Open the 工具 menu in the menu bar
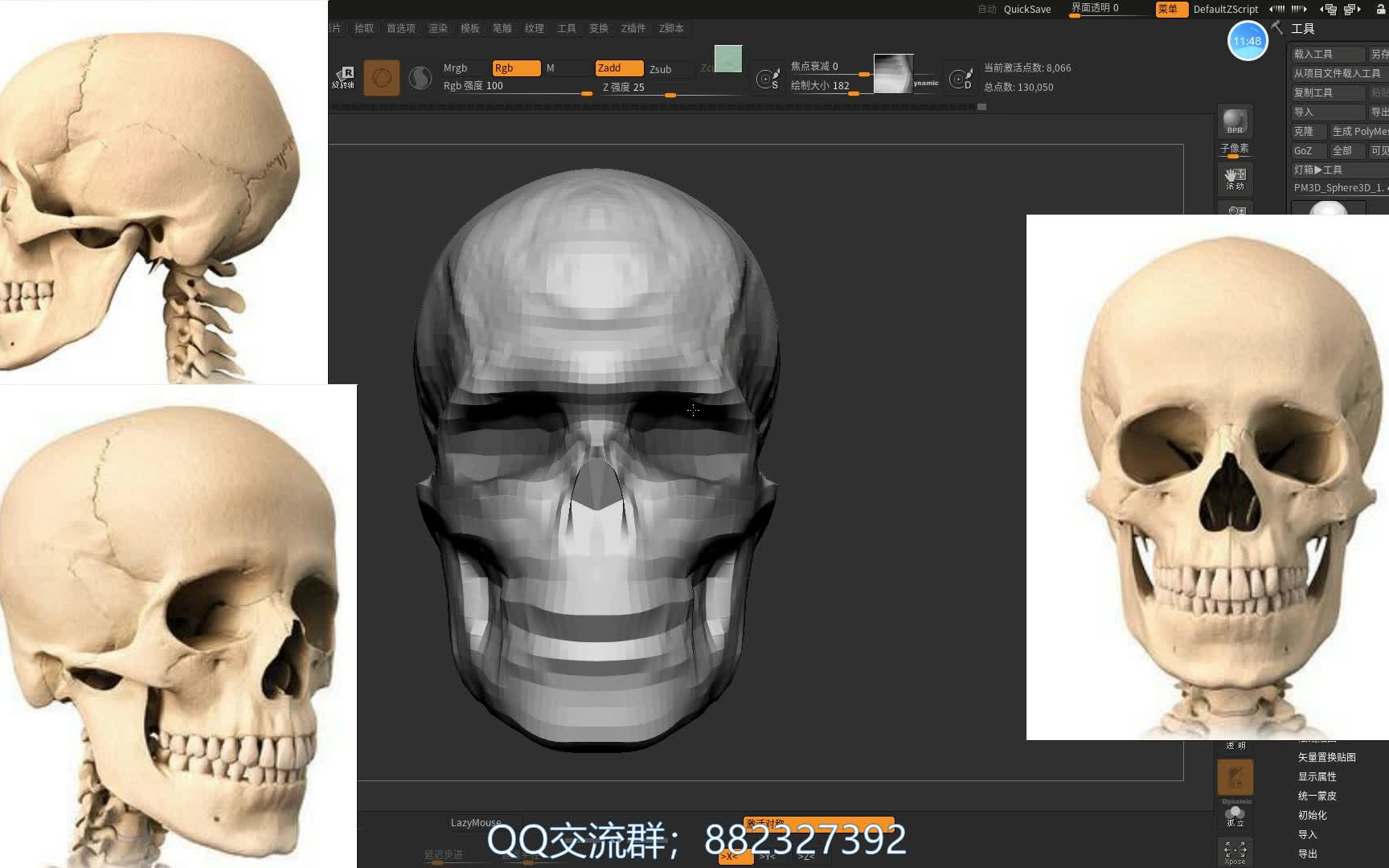 [567, 28]
